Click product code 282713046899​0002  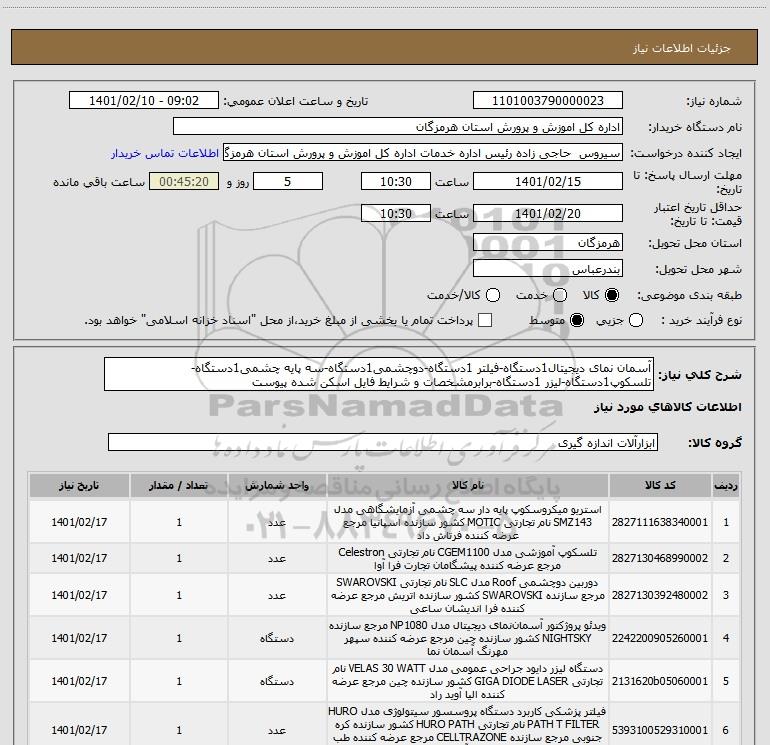pos(660,558)
